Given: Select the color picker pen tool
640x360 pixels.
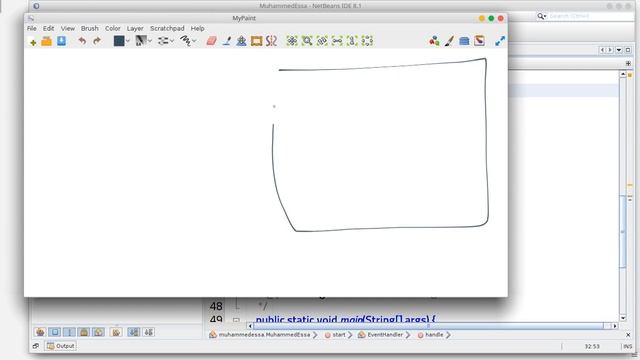Looking at the screenshot, I should pos(227,41).
